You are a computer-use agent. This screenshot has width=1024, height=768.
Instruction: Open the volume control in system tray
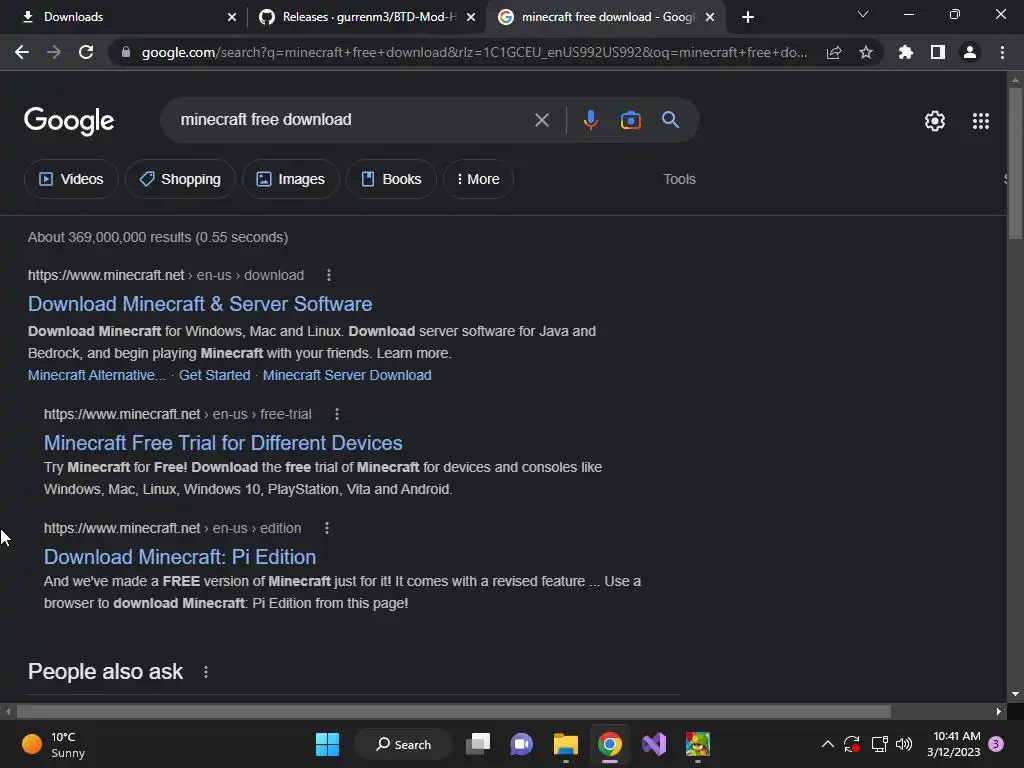[904, 744]
